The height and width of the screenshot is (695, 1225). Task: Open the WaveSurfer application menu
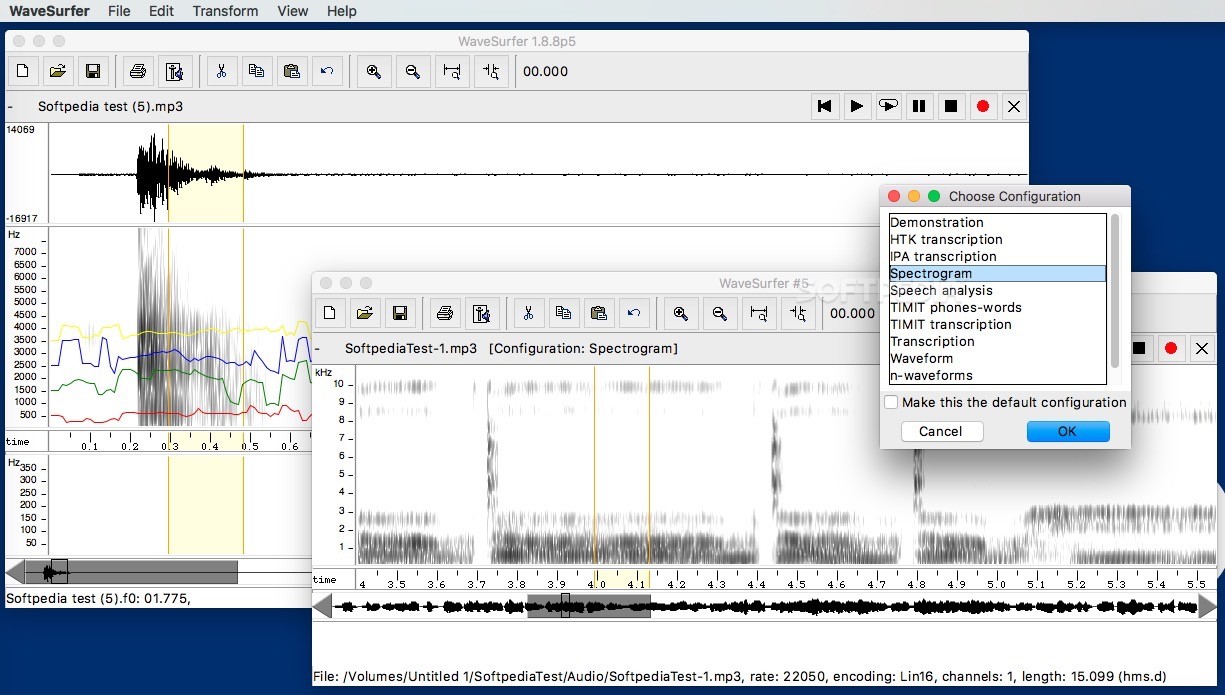tap(49, 11)
